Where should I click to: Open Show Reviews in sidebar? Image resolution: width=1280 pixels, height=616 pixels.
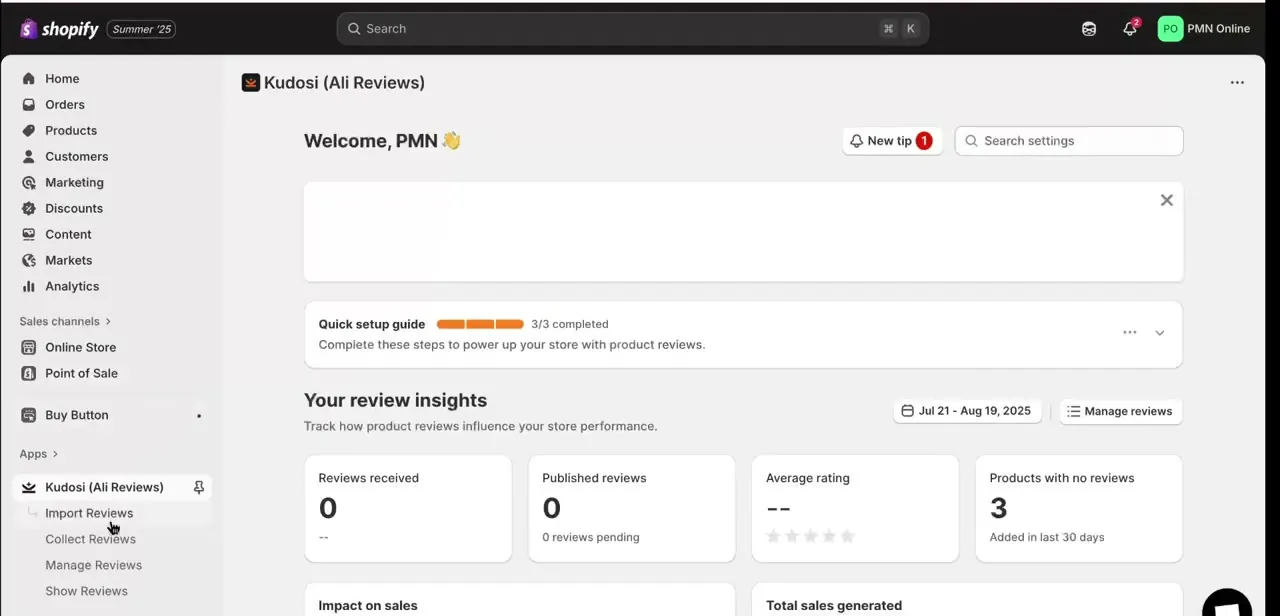tap(86, 591)
